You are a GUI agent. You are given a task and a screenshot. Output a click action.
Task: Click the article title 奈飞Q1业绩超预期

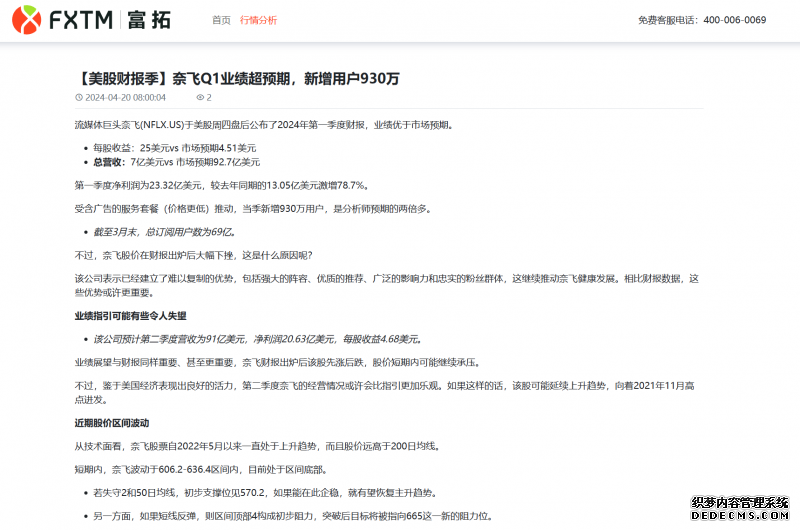coord(237,79)
